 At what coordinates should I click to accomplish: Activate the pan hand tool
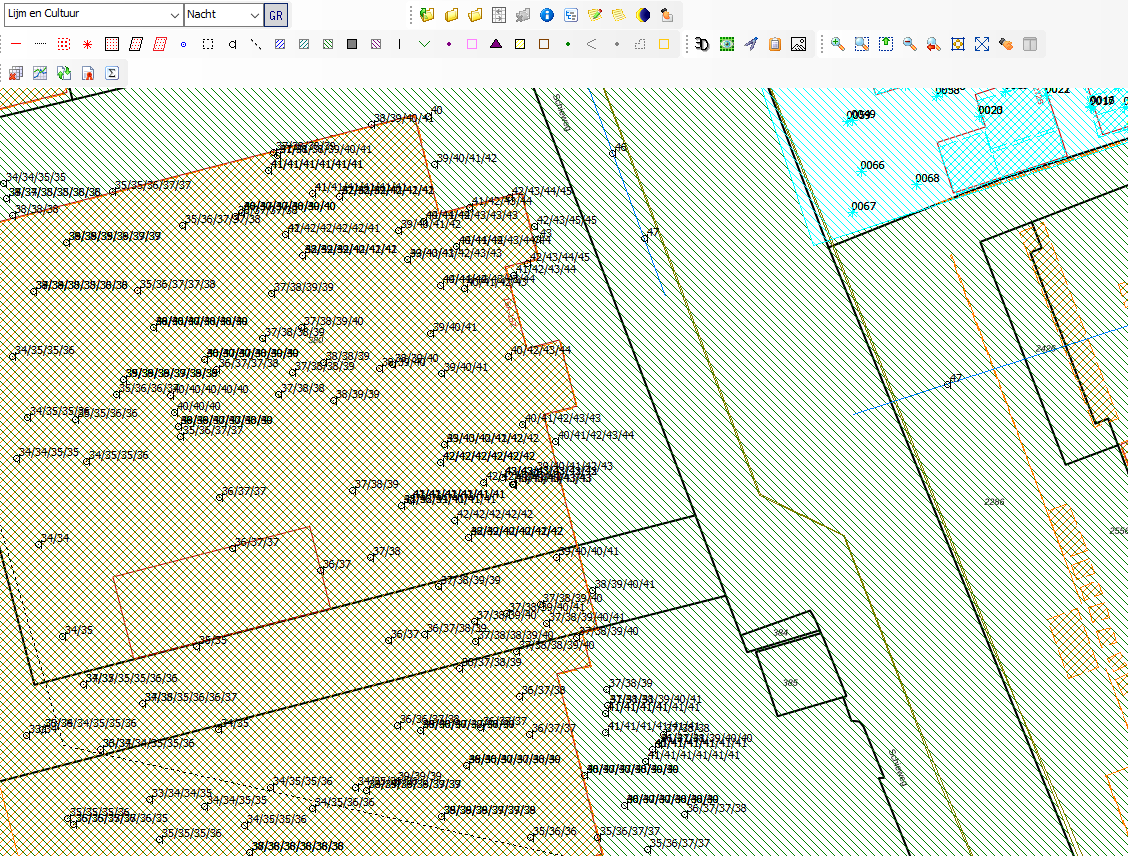click(1006, 44)
